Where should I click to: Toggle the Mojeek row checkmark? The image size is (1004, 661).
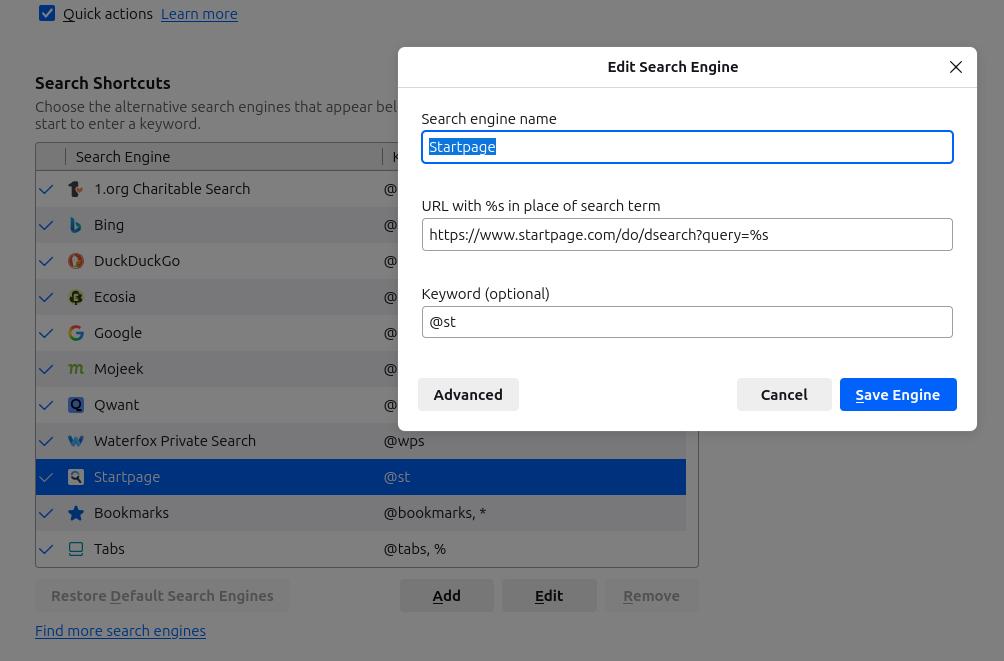46,369
